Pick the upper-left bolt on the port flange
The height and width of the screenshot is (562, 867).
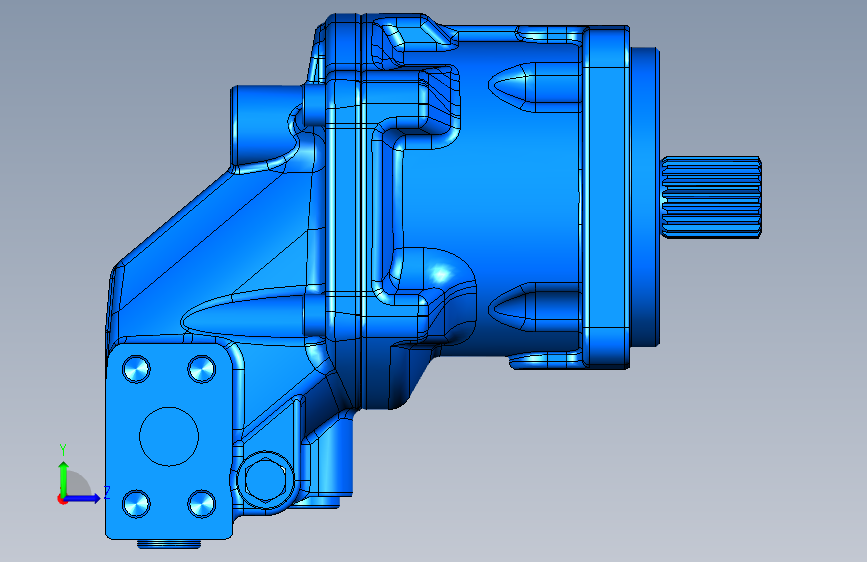coord(136,369)
